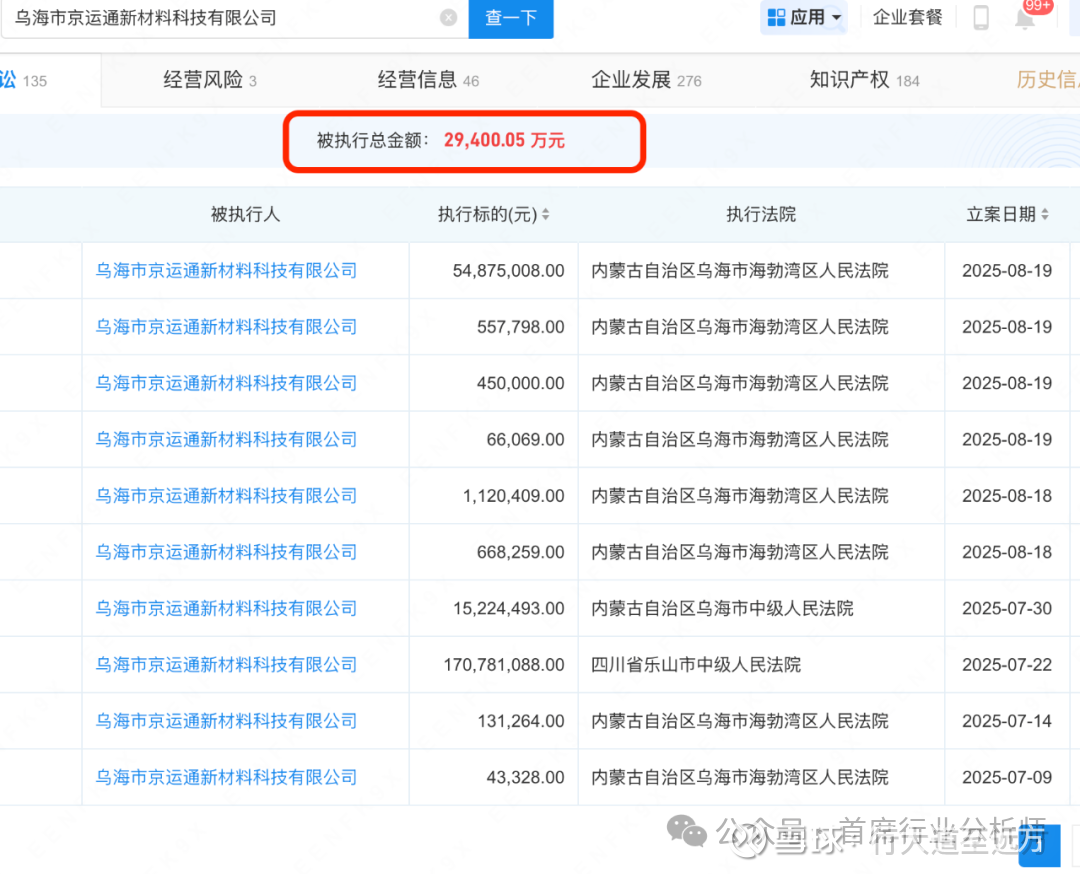Image resolution: width=1080 pixels, height=874 pixels.
Task: Open company link in 668,259.00 row
Action: click(x=226, y=552)
